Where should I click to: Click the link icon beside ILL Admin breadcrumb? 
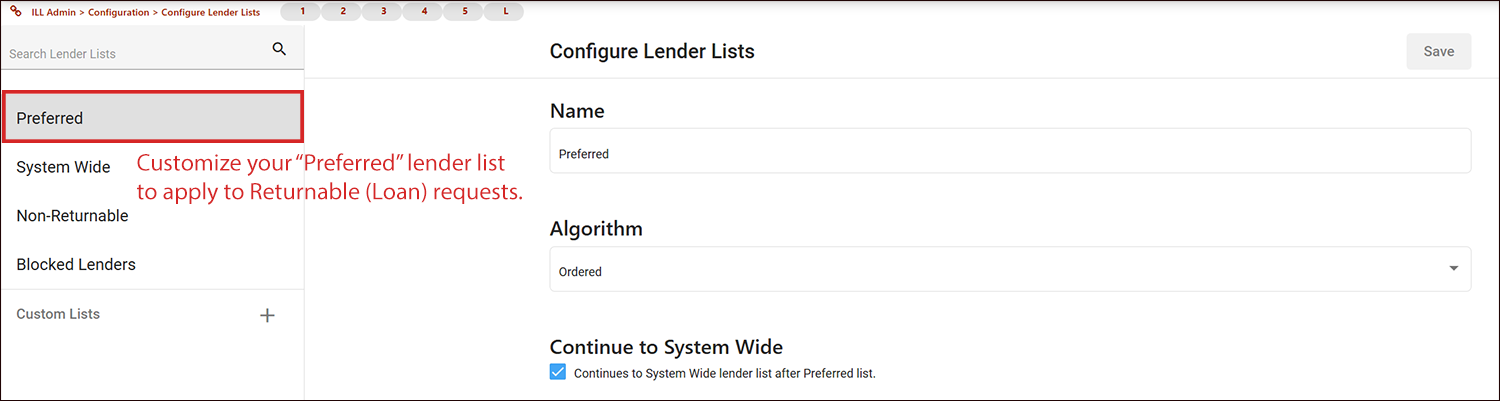16,12
